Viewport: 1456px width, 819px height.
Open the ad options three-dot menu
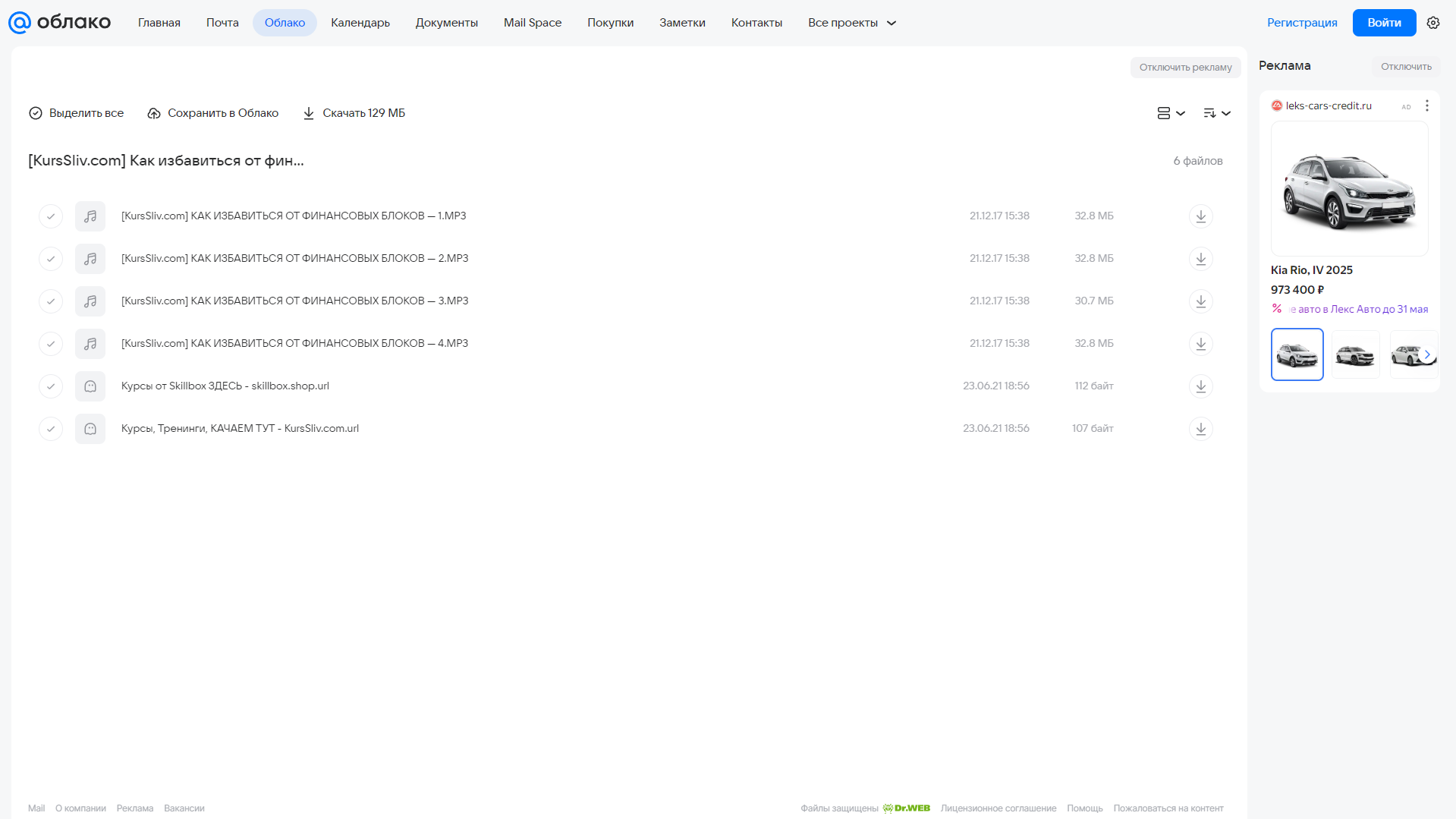click(x=1427, y=106)
